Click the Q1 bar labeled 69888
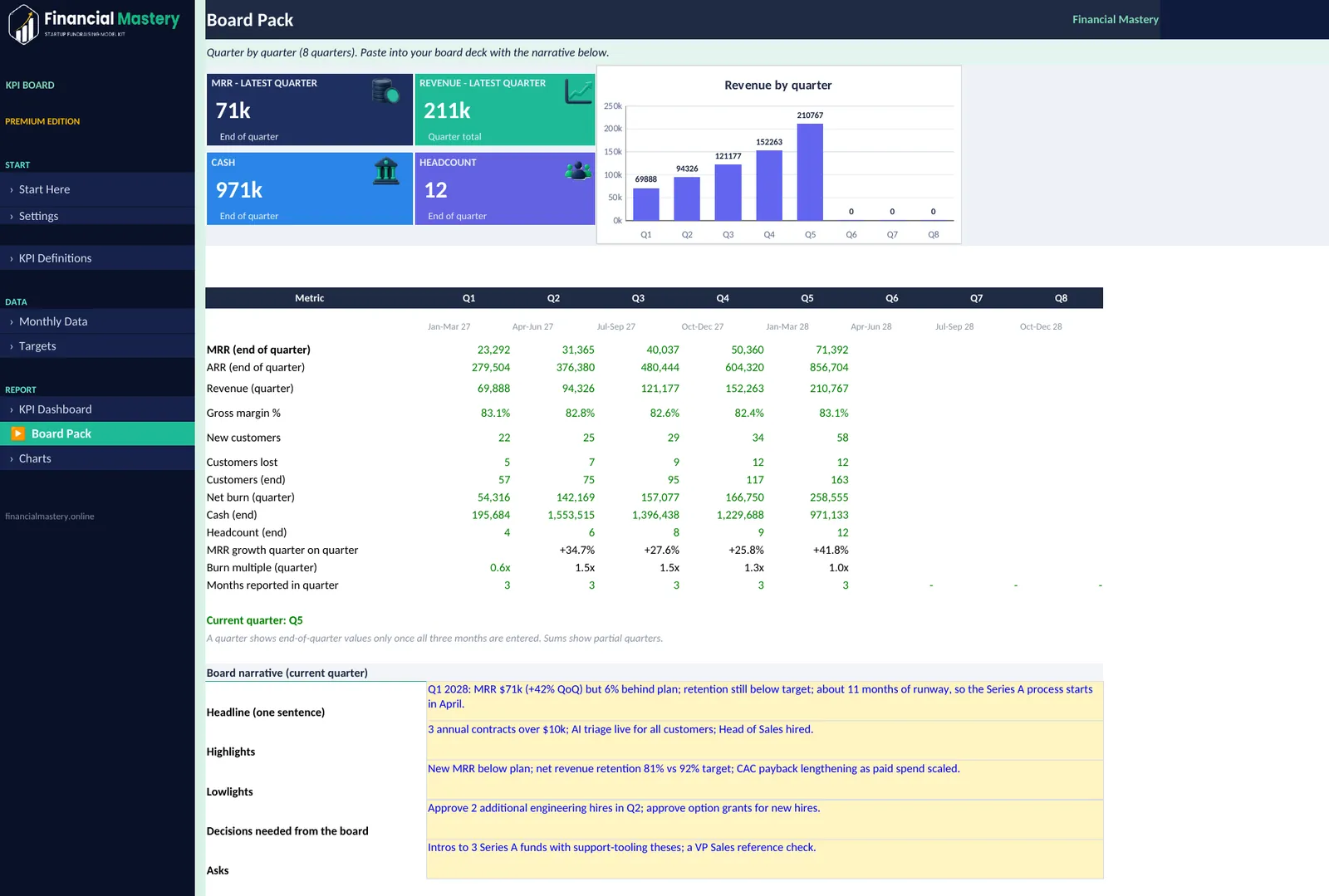This screenshot has width=1329, height=896. [x=646, y=204]
